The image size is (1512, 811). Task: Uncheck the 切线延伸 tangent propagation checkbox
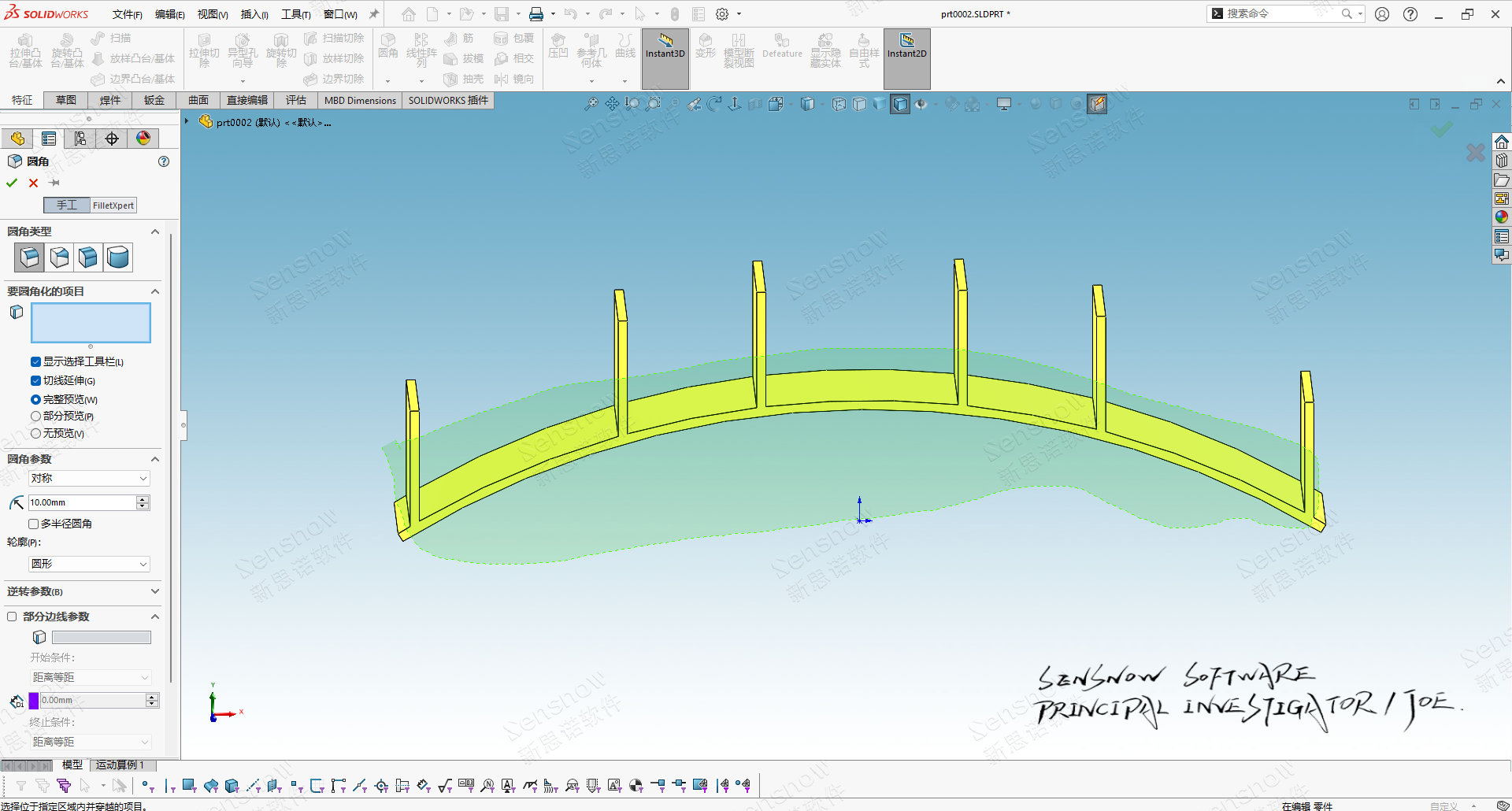coord(35,380)
